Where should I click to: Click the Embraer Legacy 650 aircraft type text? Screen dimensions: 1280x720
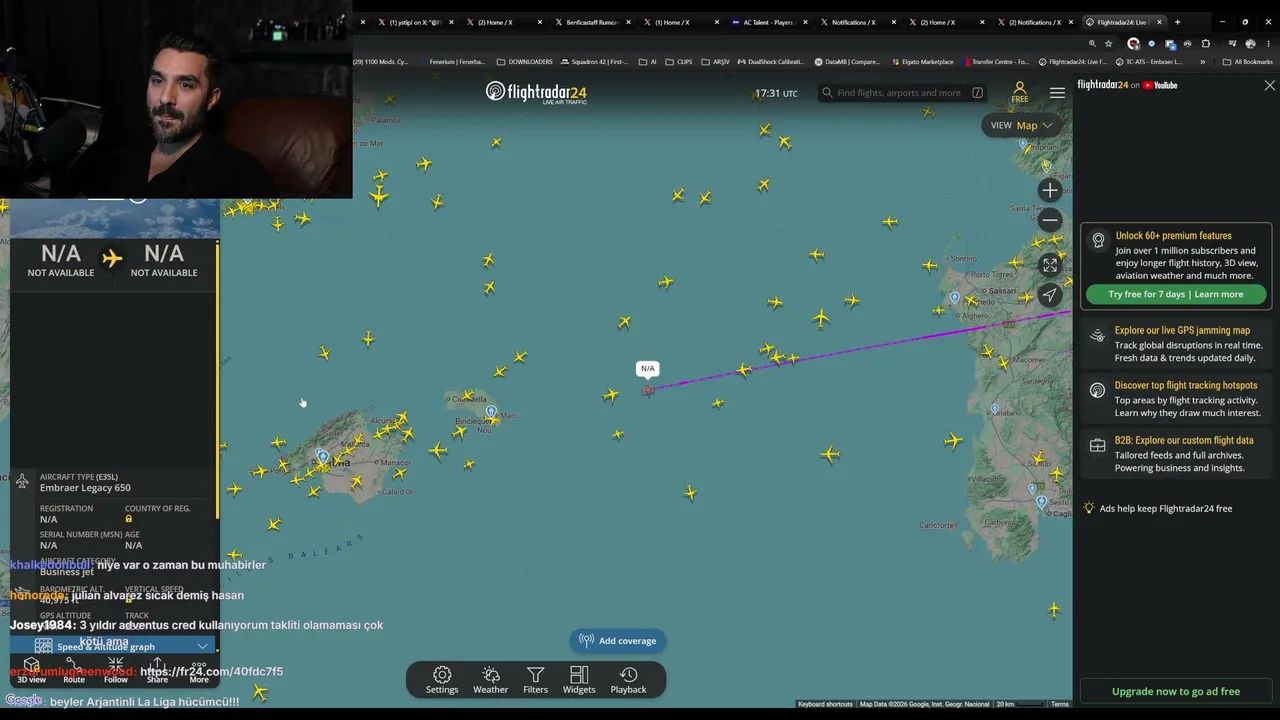[85, 488]
